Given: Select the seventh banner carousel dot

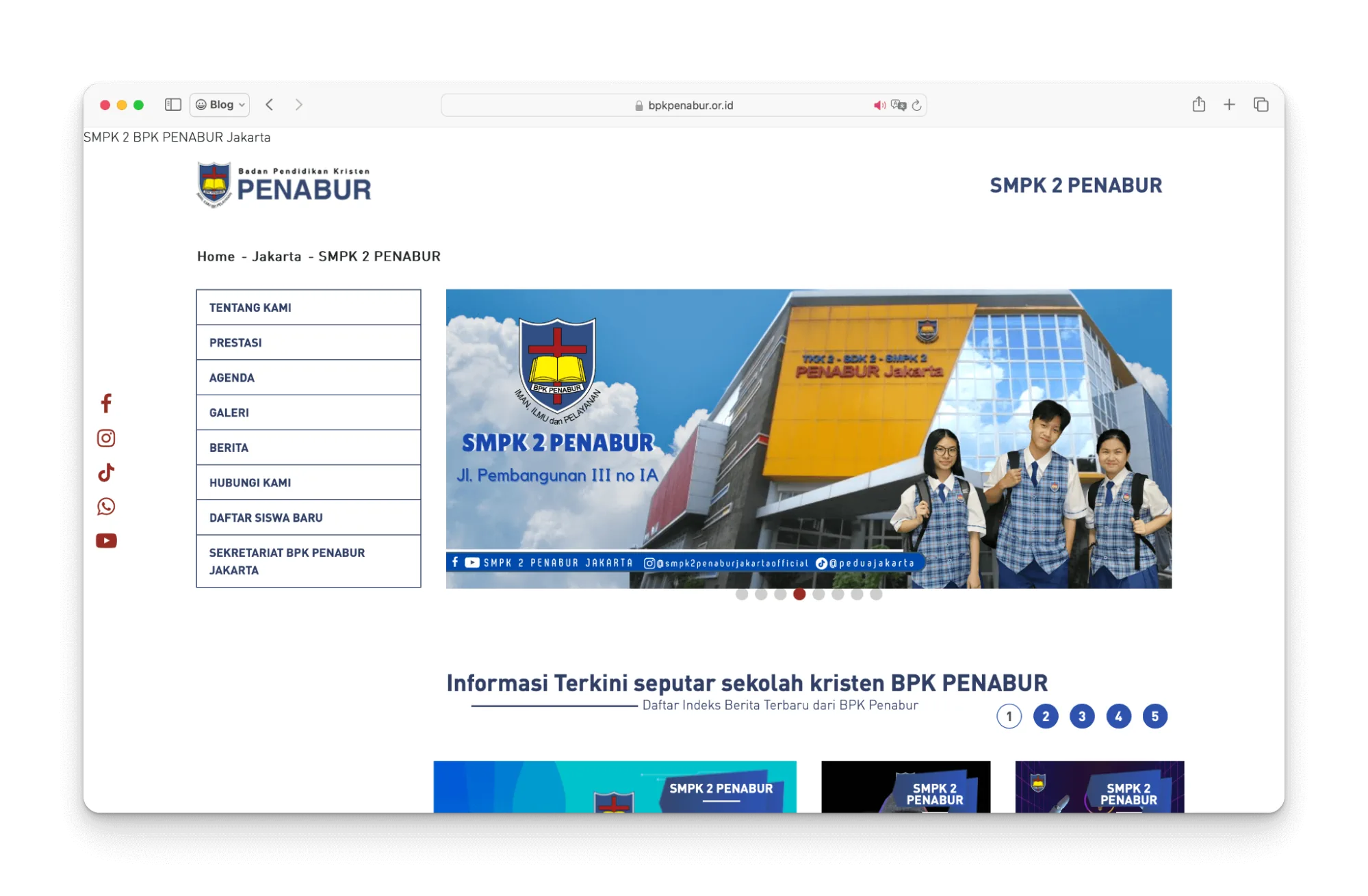Looking at the screenshot, I should [x=857, y=594].
